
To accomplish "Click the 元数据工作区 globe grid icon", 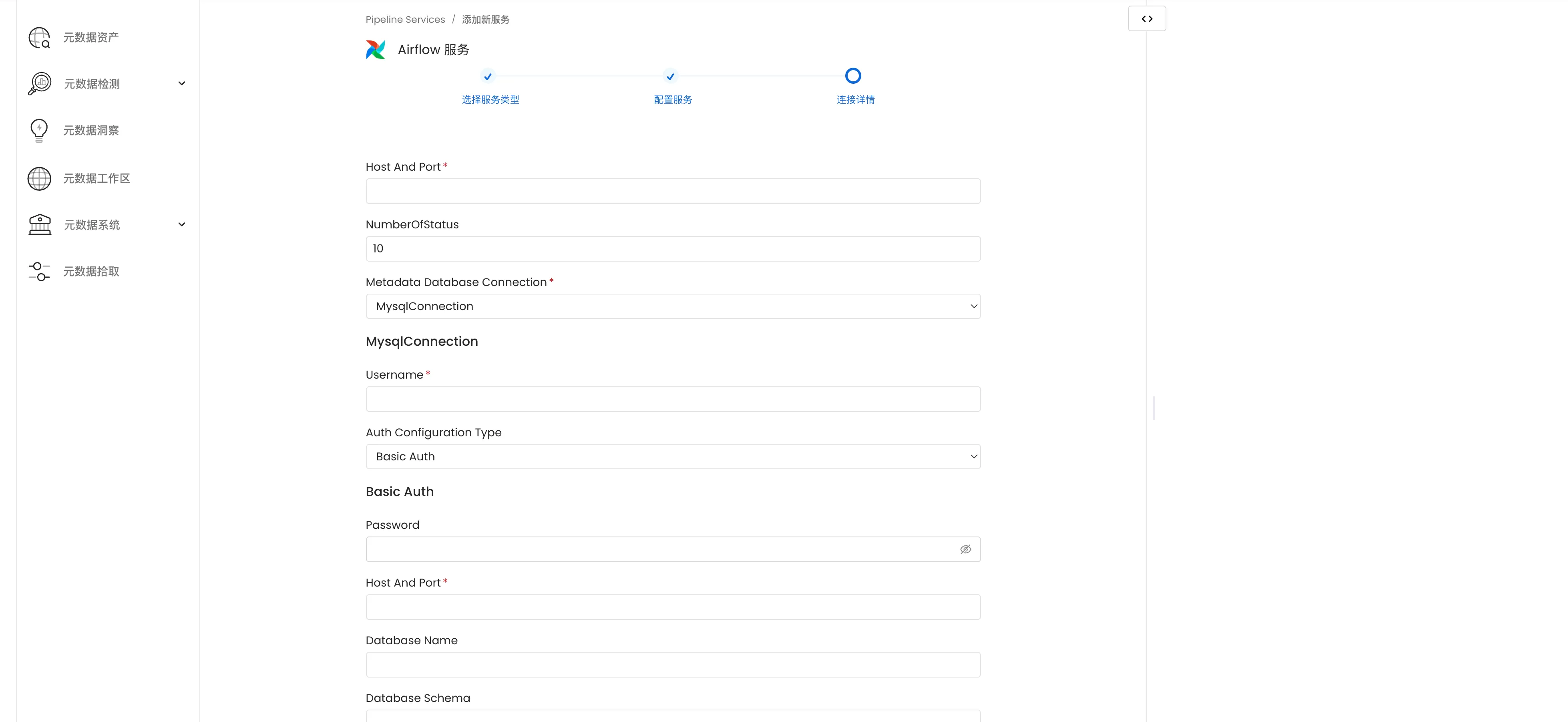I will pyautogui.click(x=40, y=179).
